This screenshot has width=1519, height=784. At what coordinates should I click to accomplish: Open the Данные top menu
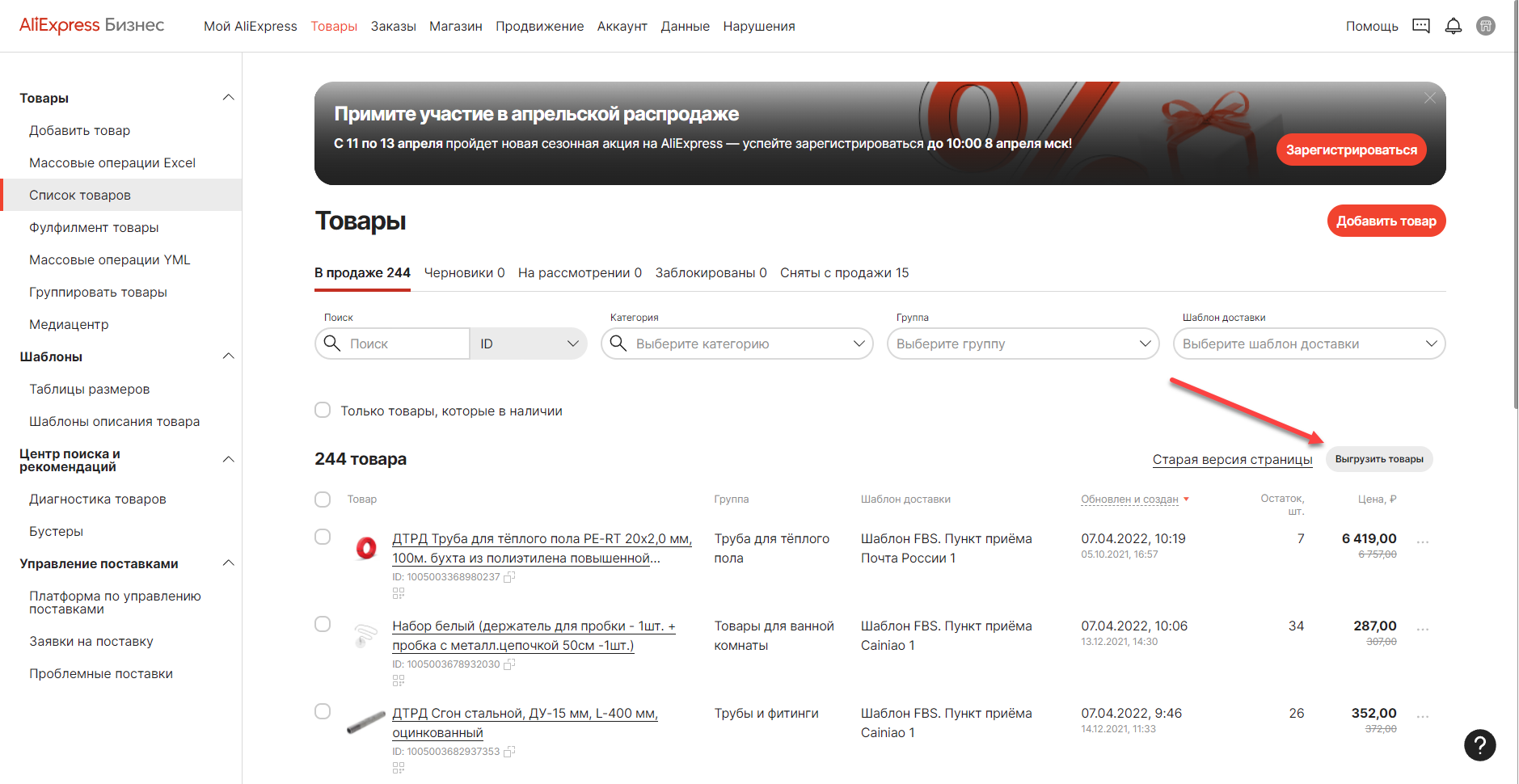[x=686, y=26]
